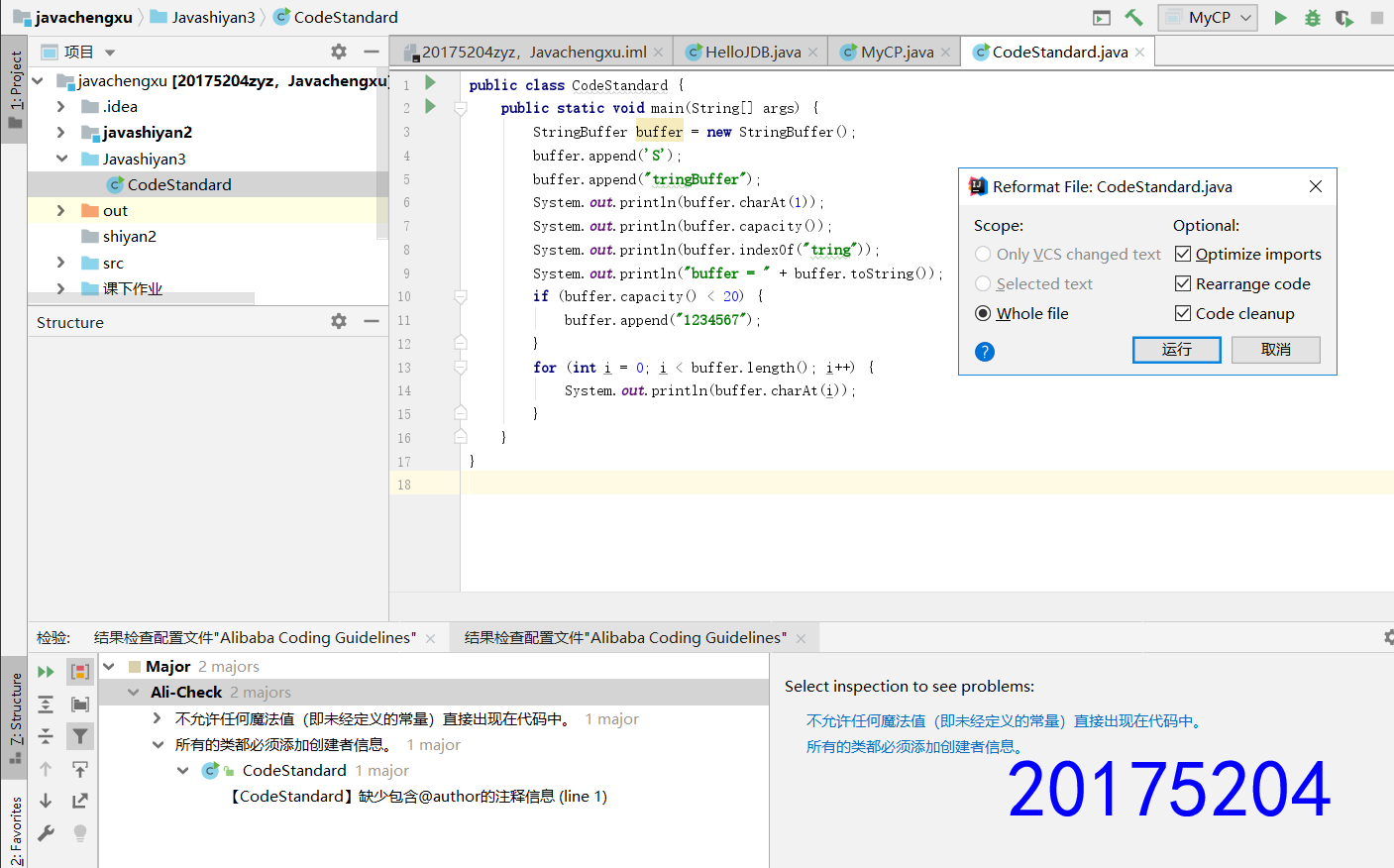Open help in Reformat File dialog
This screenshot has width=1394, height=868.
pos(985,352)
